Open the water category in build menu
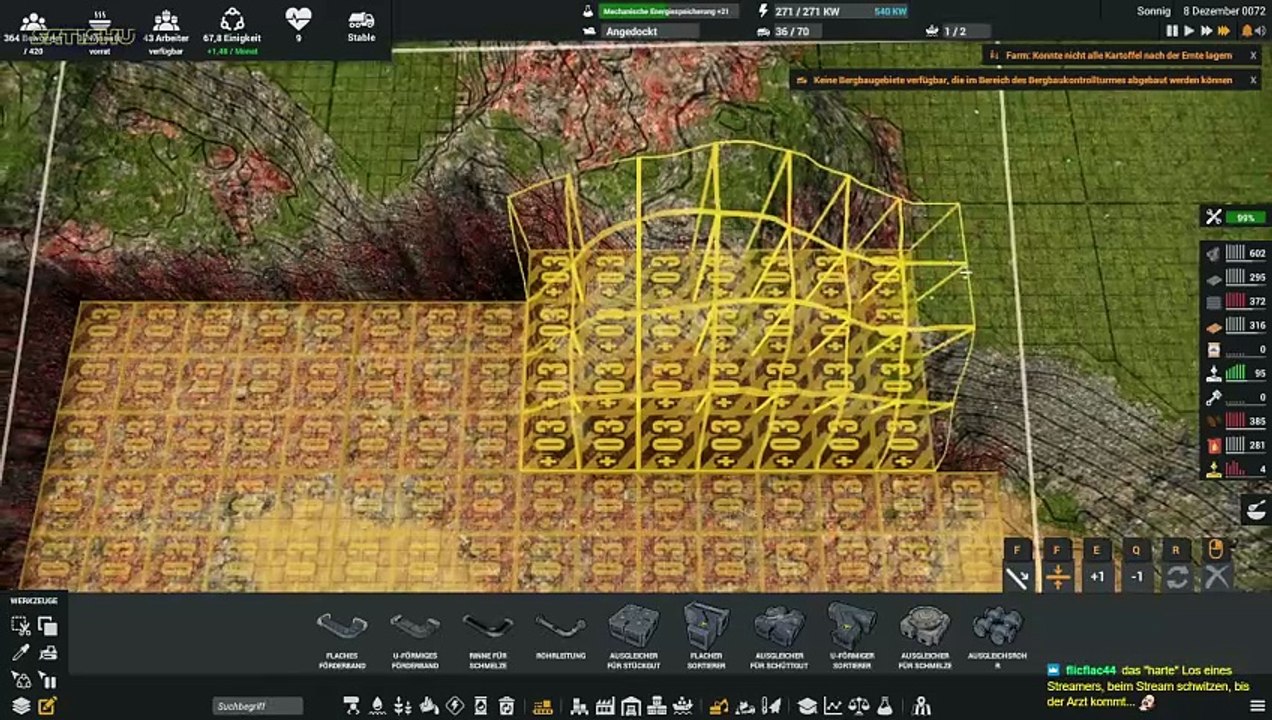This screenshot has height=720, width=1272. coord(378,706)
